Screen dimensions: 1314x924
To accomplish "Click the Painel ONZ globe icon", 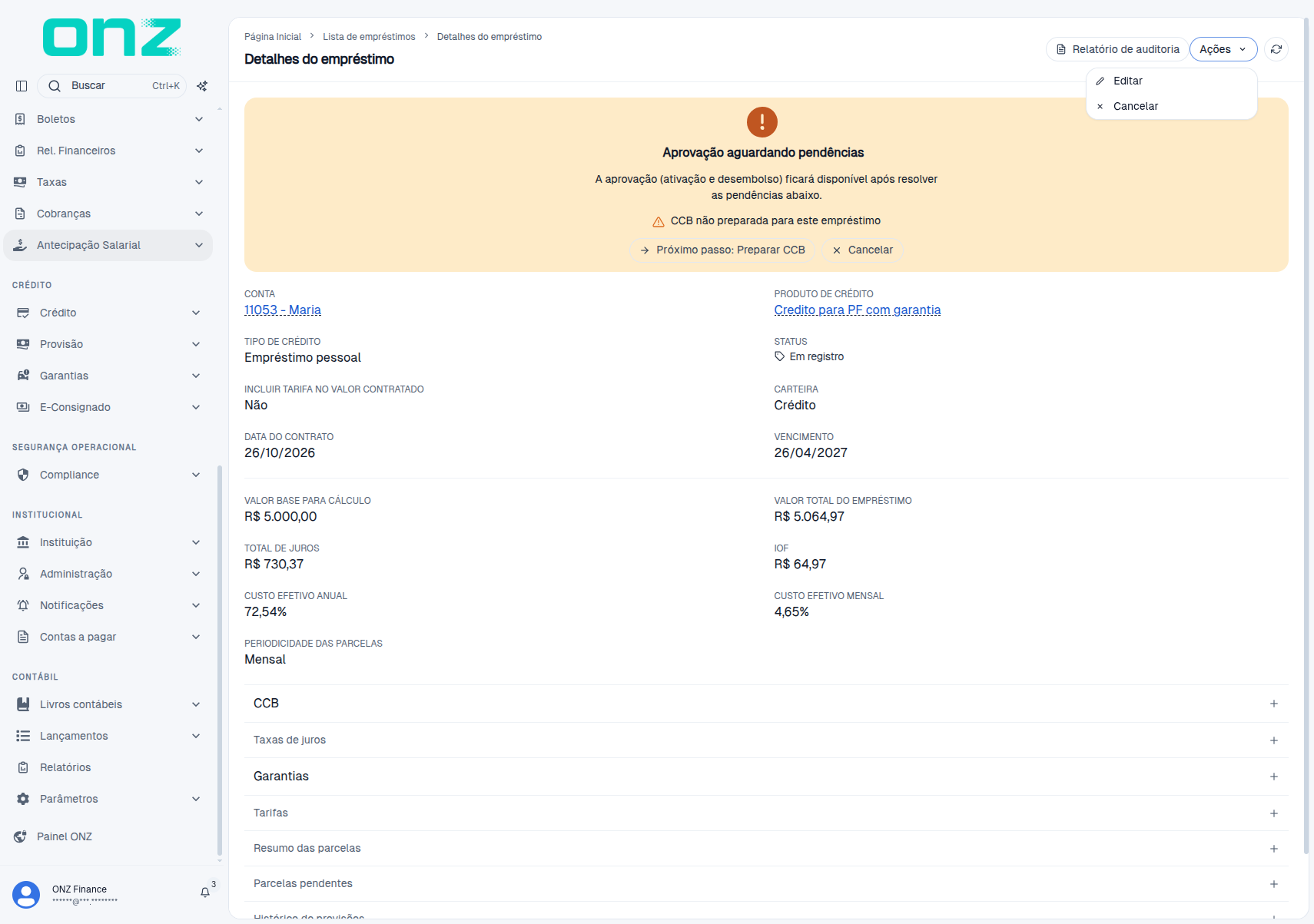I will 21,836.
